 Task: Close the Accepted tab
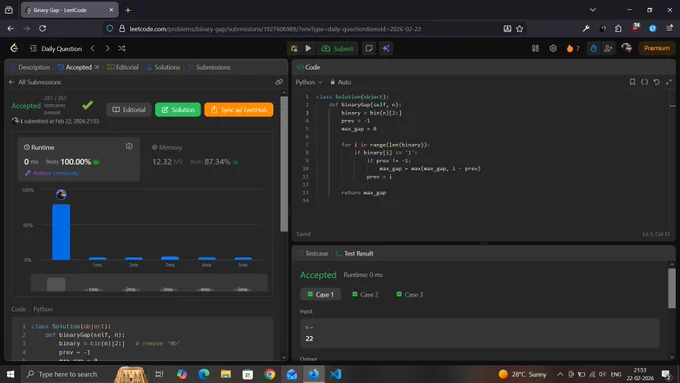point(97,67)
